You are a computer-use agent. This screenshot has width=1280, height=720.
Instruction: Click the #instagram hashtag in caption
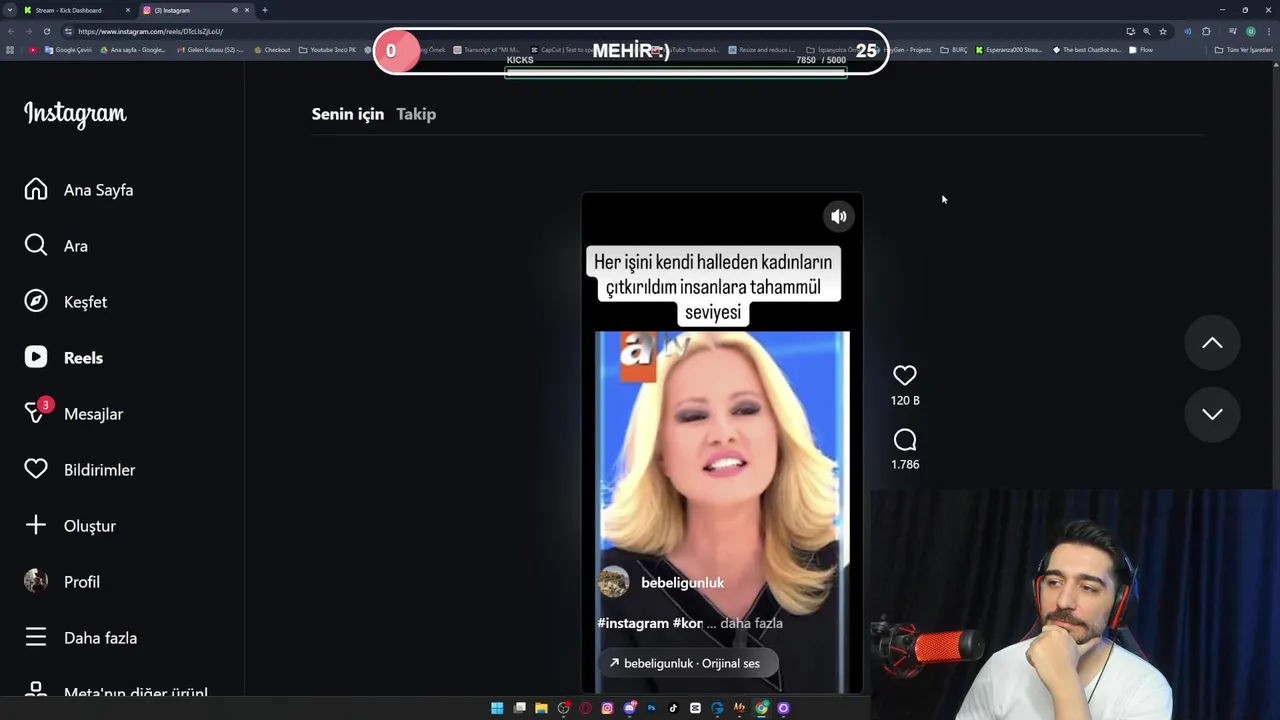(x=633, y=623)
